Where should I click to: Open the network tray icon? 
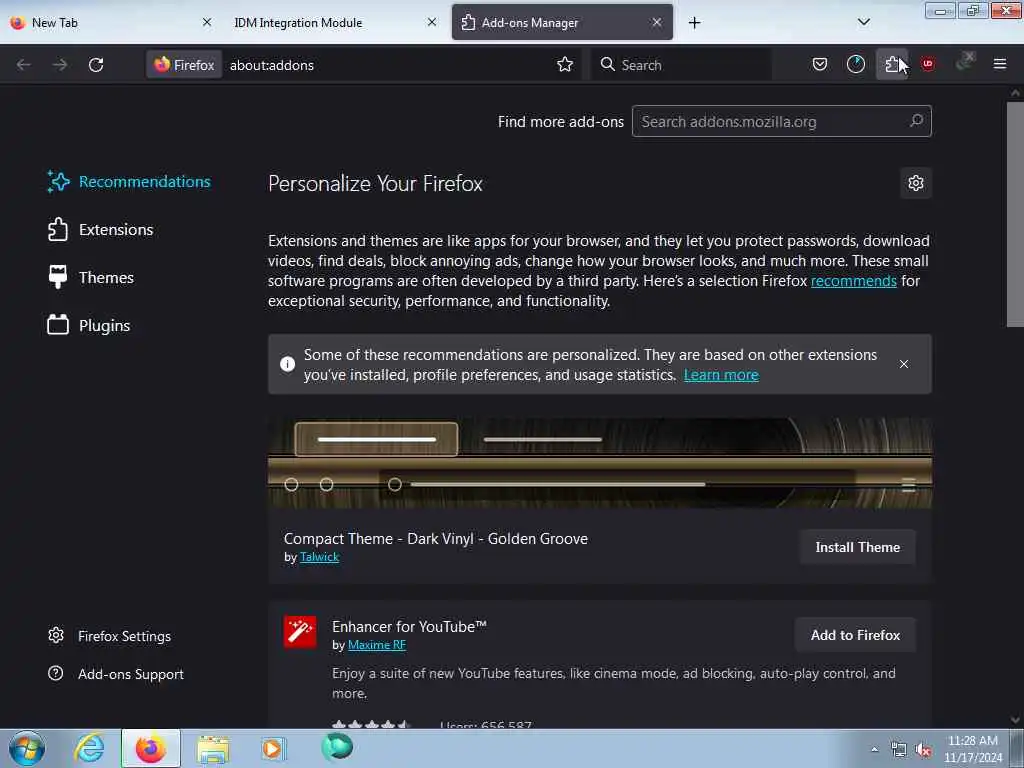[899, 750]
